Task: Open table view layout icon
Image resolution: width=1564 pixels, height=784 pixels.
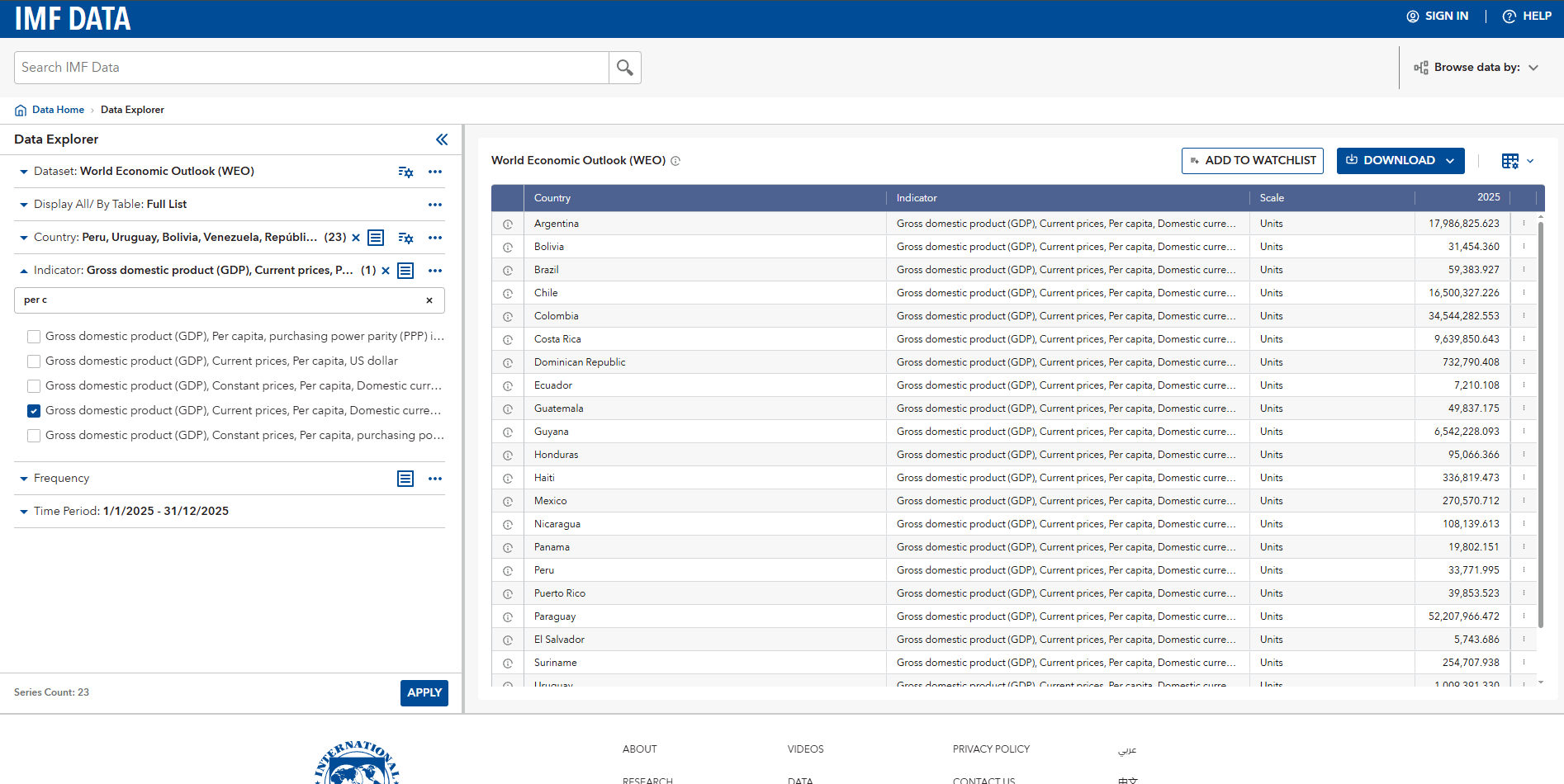Action: [1510, 161]
